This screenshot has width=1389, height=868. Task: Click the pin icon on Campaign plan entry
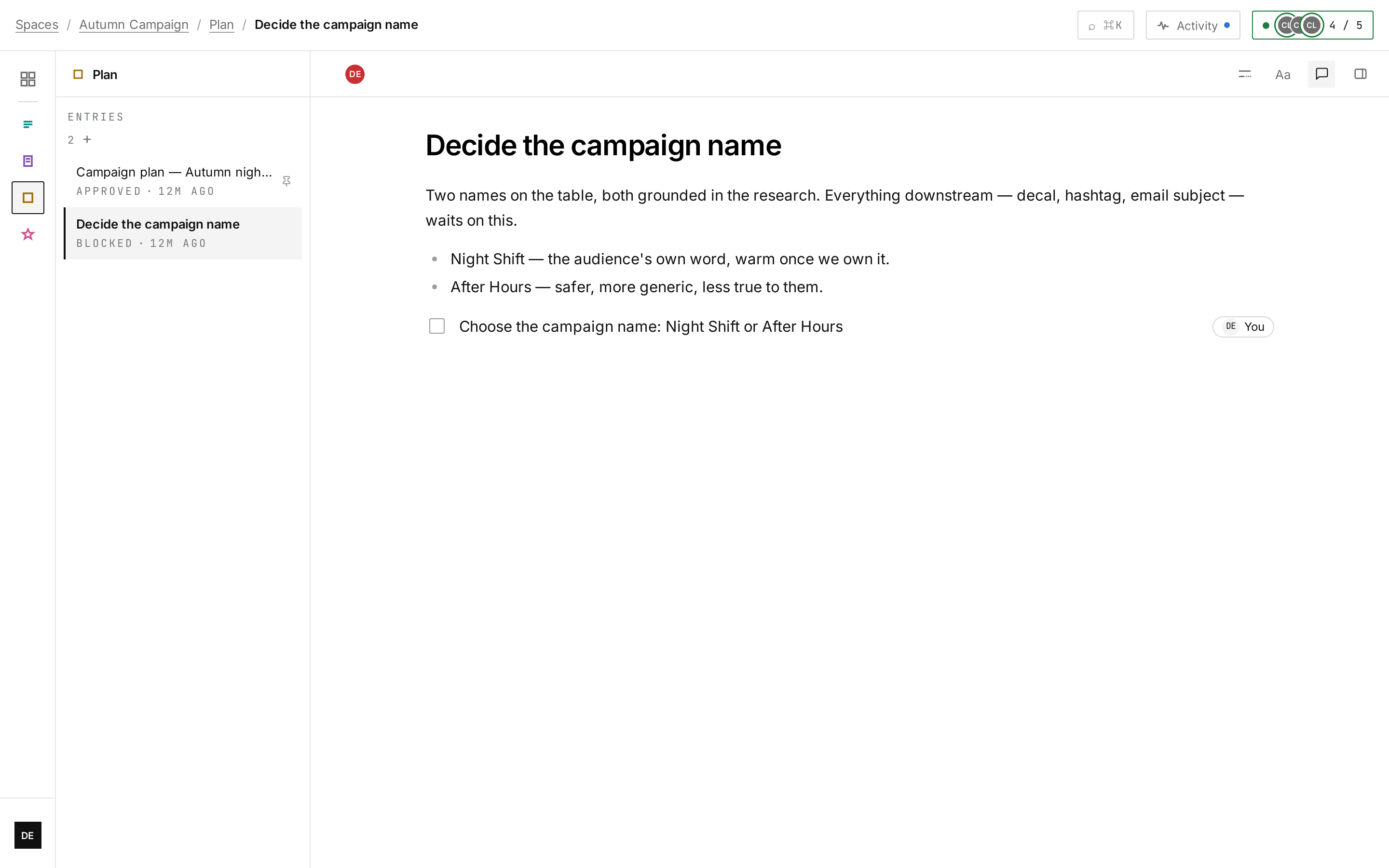[x=286, y=181]
